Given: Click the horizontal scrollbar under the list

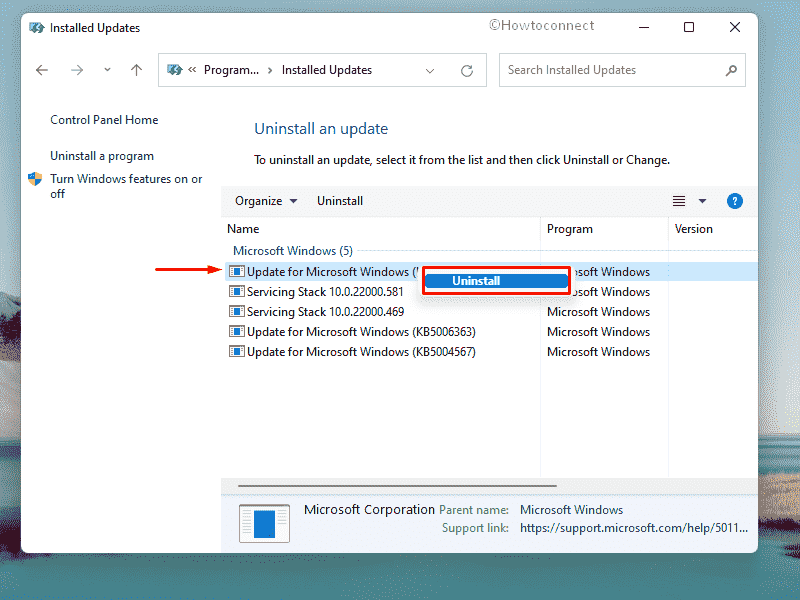Looking at the screenshot, I should click(397, 486).
